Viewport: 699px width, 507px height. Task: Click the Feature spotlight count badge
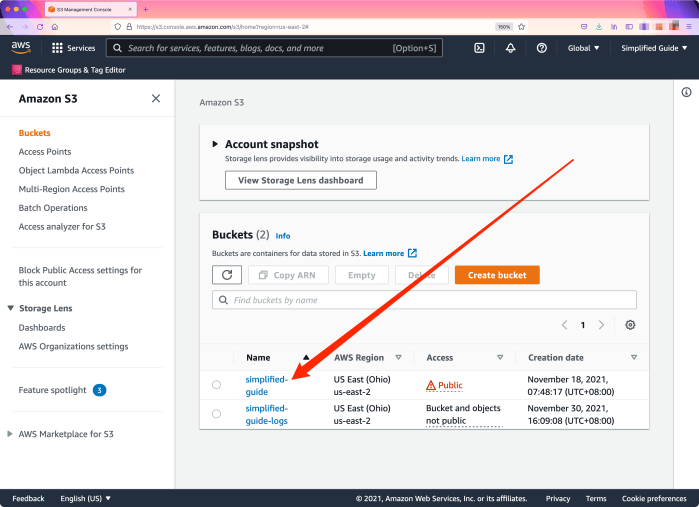pos(99,390)
